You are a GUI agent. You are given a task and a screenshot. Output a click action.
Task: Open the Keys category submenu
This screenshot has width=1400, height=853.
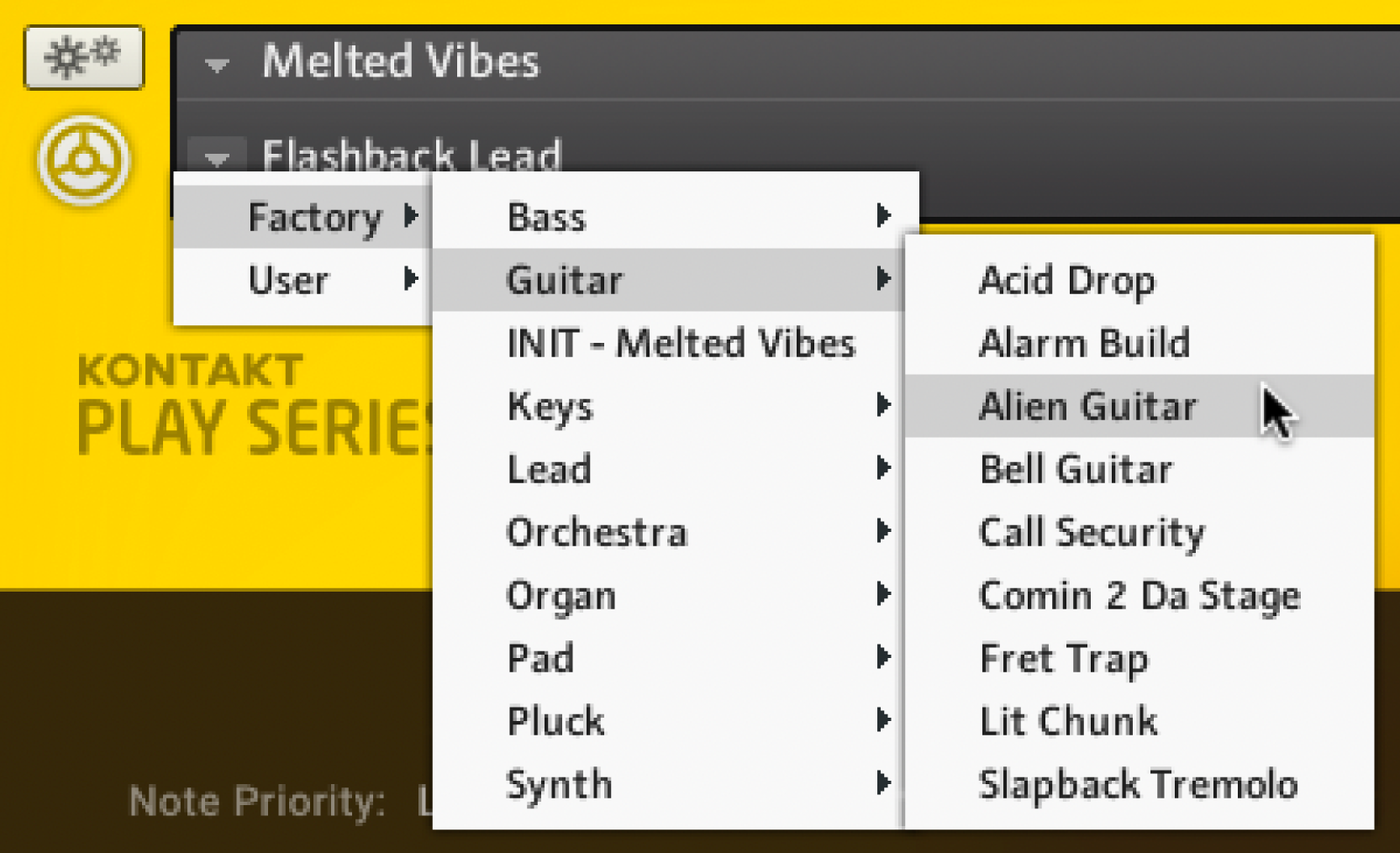[x=550, y=407]
